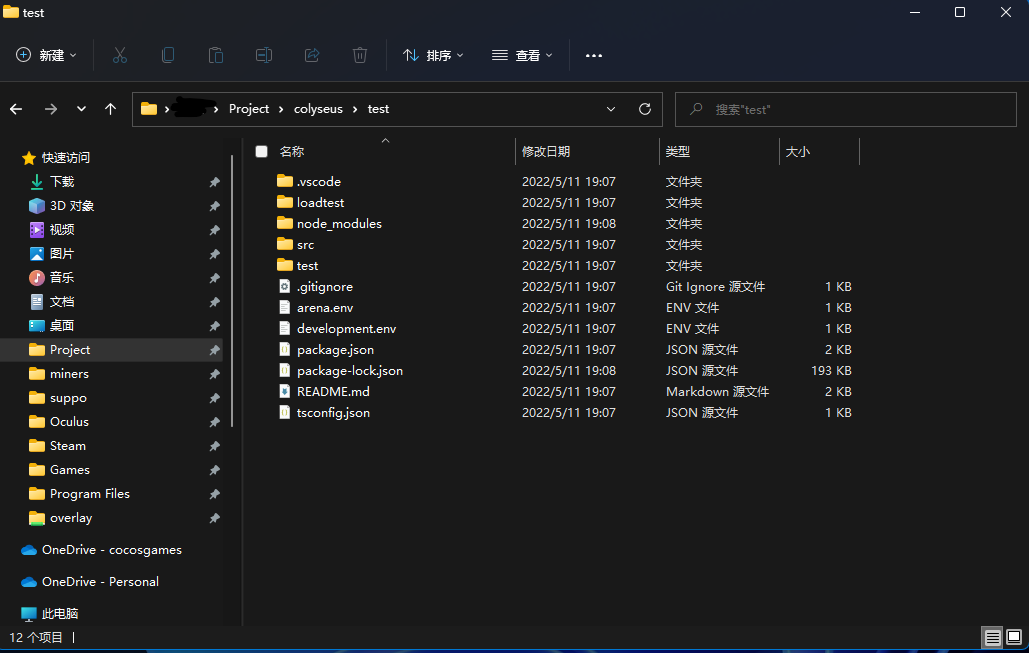Select the 下载 downloads quick access item
1029x653 pixels.
click(x=62, y=182)
